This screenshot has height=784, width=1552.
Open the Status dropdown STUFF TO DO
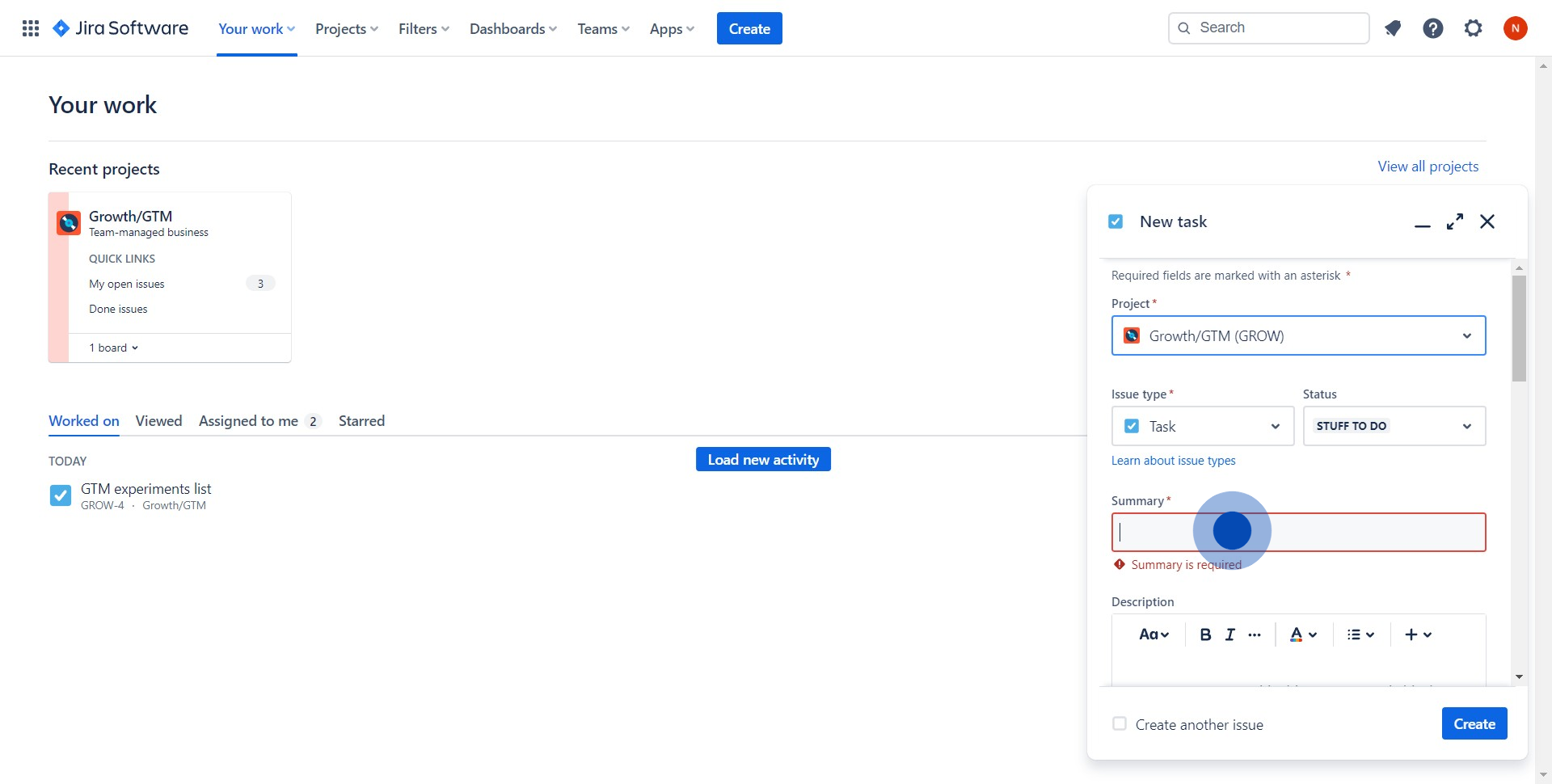coord(1394,426)
